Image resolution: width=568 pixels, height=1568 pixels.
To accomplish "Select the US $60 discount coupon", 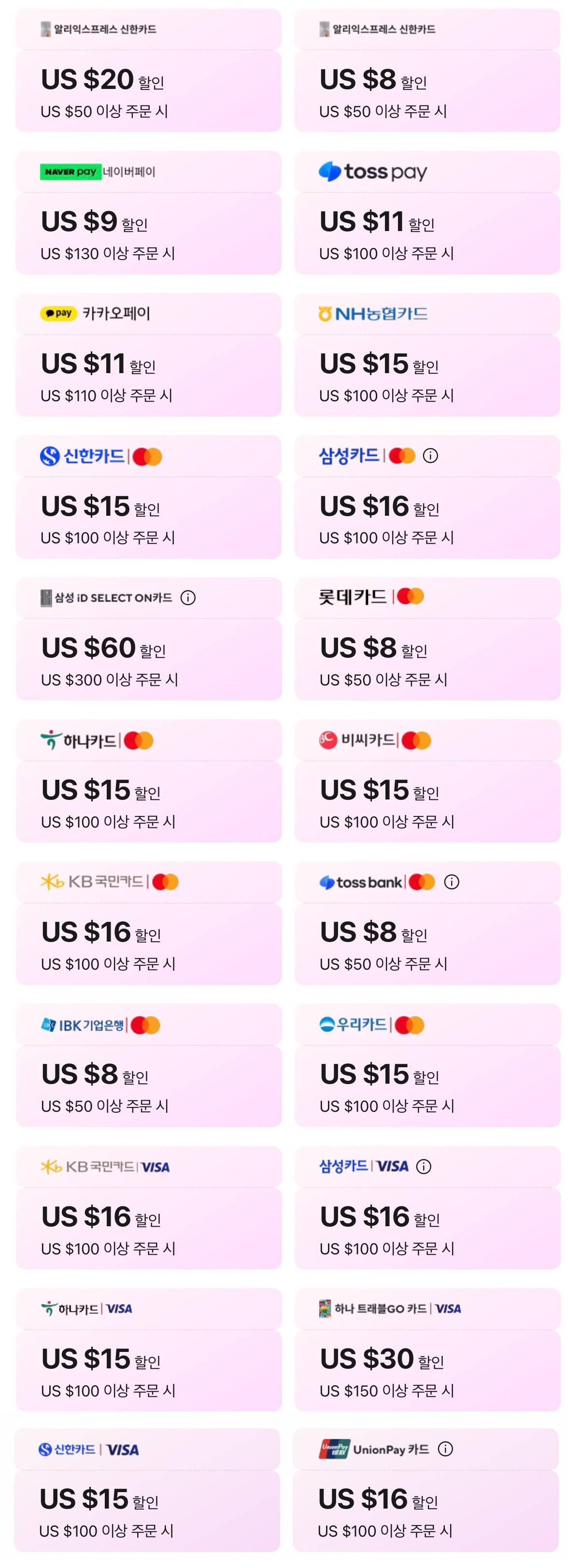I will (148, 659).
